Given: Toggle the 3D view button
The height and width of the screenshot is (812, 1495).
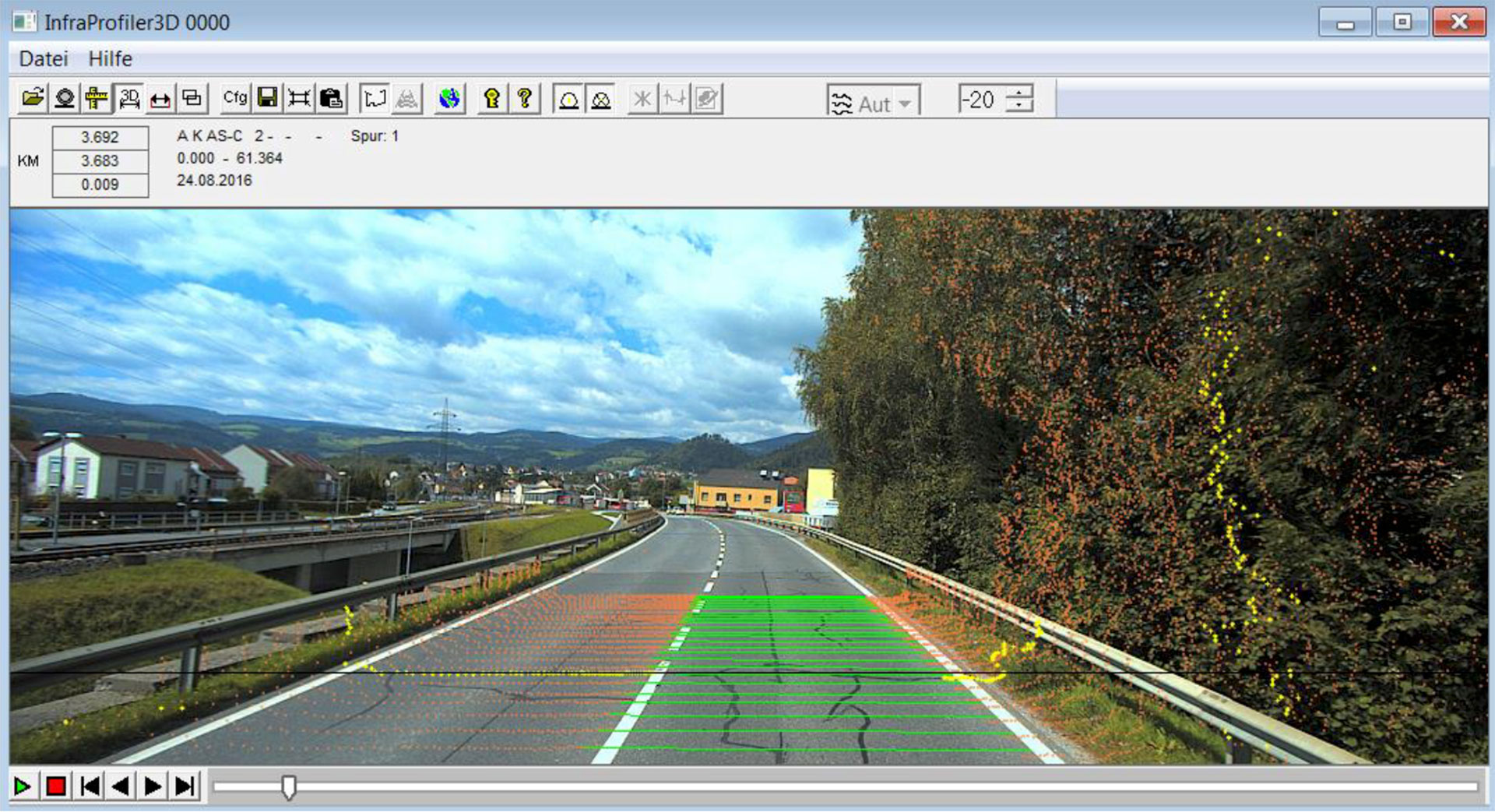Looking at the screenshot, I should 128,99.
